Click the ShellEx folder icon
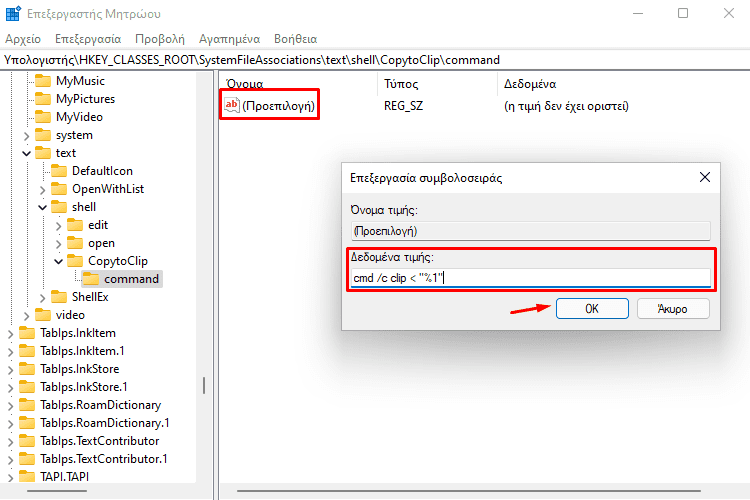Screen dimensions: 750x500 [x=59, y=297]
